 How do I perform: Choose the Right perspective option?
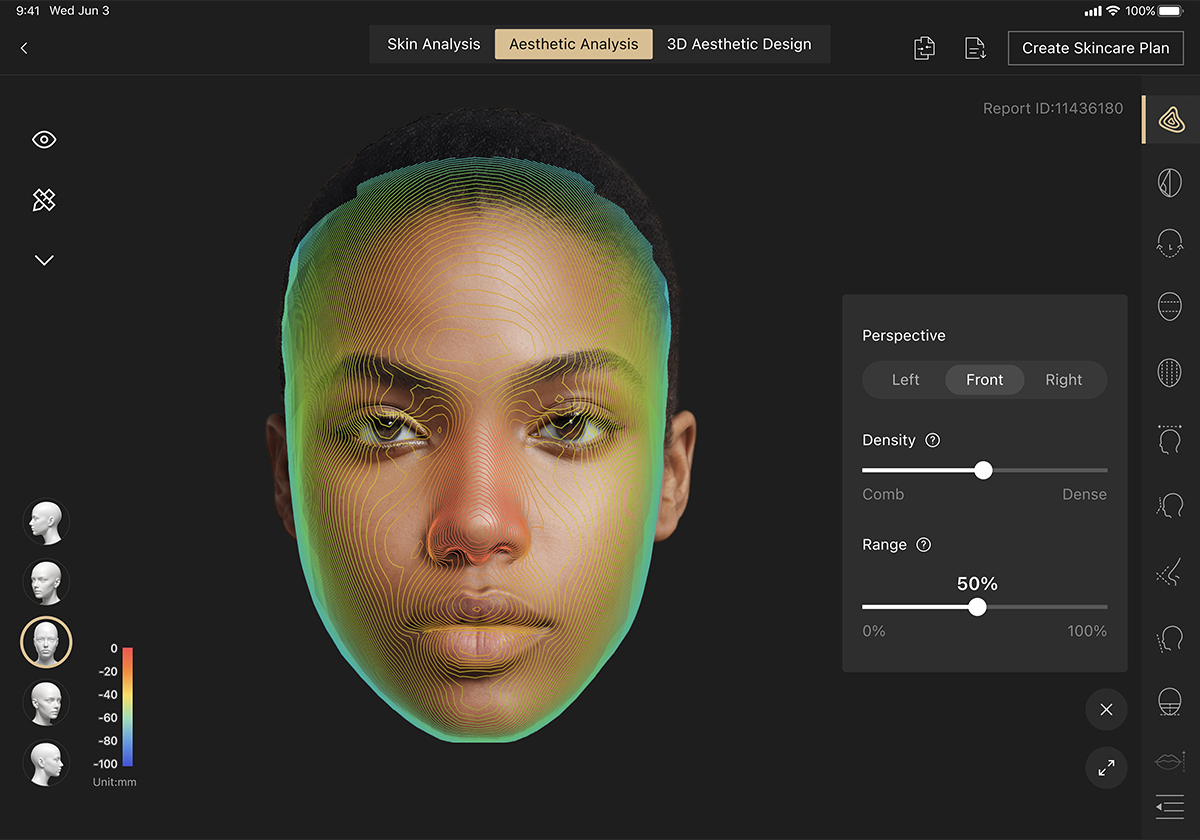point(1064,380)
